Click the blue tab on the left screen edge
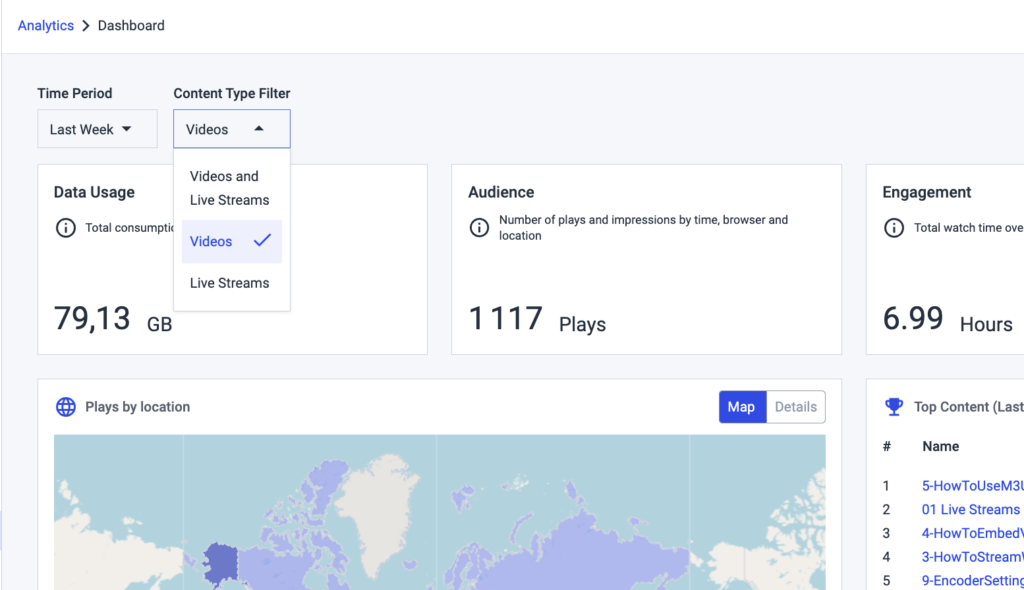 (x=3, y=529)
